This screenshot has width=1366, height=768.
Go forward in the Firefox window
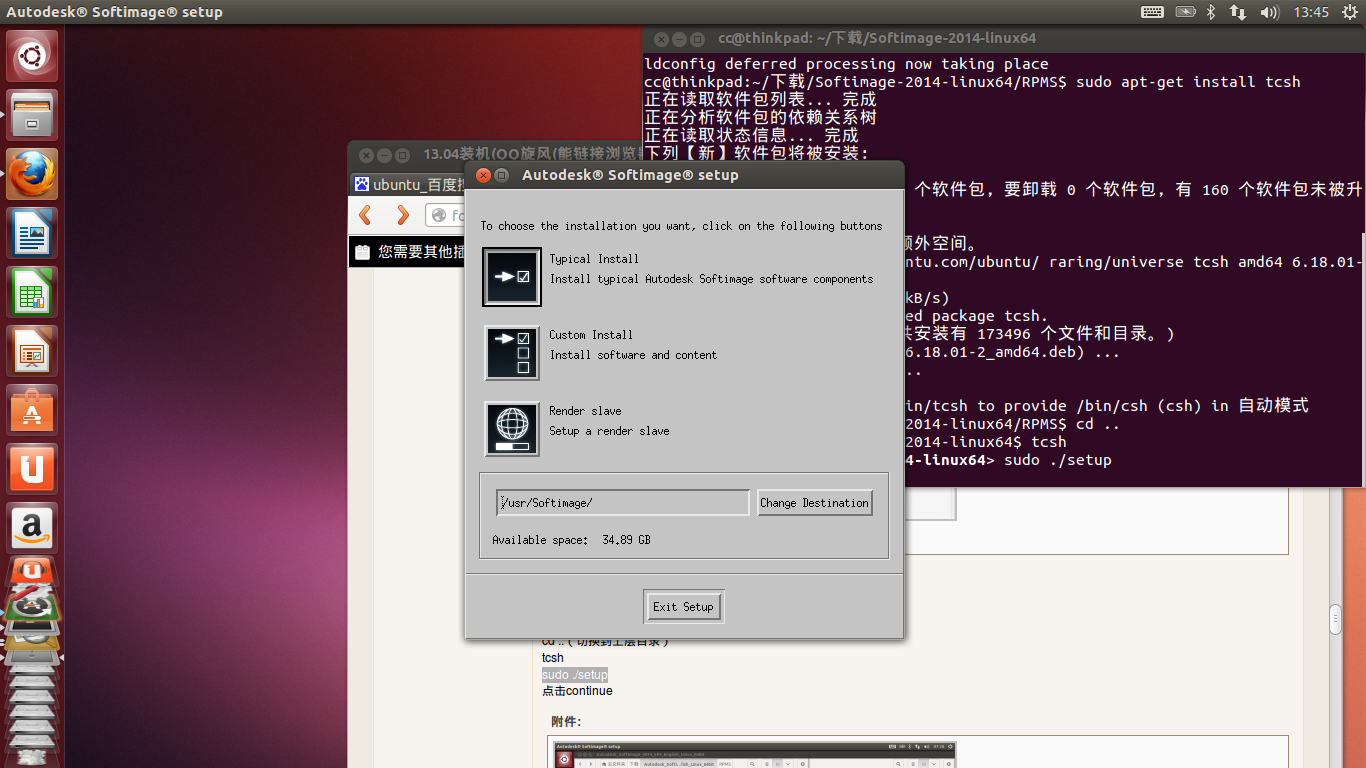point(402,215)
